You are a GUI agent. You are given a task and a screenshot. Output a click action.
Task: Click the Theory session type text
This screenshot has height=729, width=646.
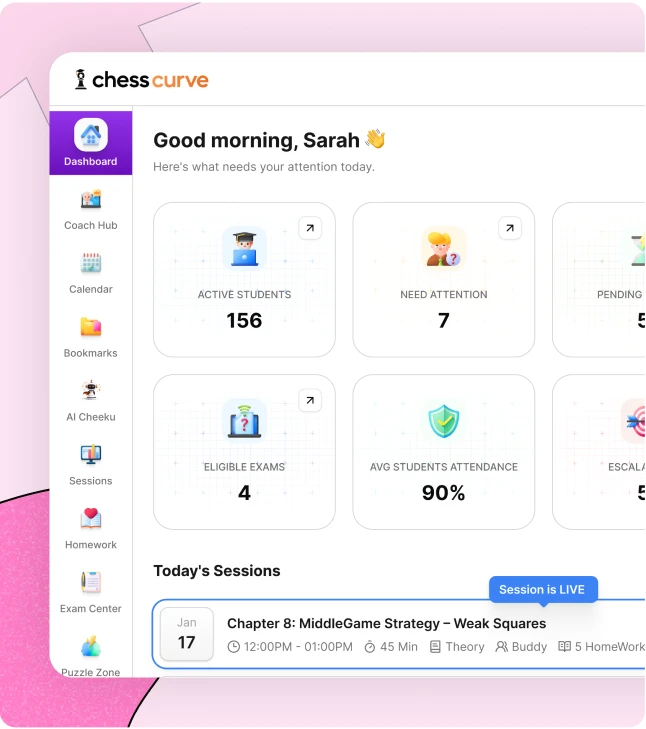(465, 647)
